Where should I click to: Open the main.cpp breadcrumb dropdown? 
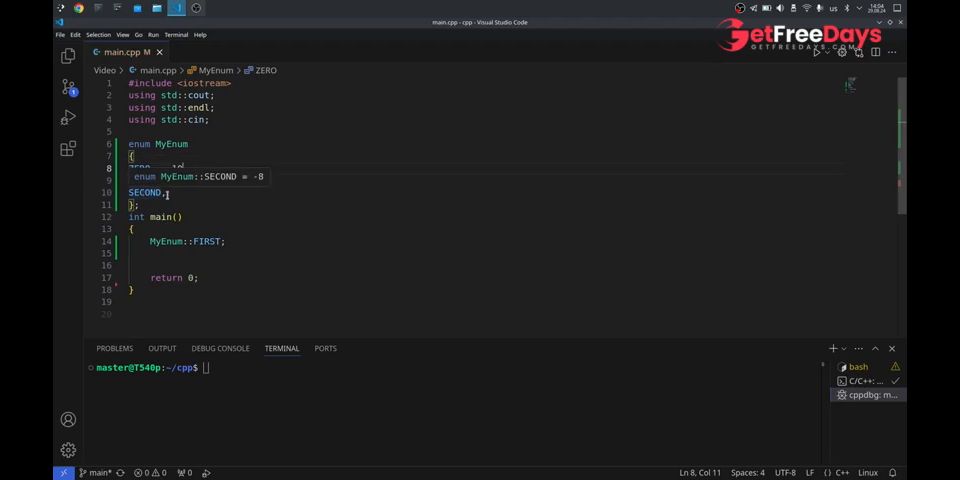pyautogui.click(x=152, y=70)
